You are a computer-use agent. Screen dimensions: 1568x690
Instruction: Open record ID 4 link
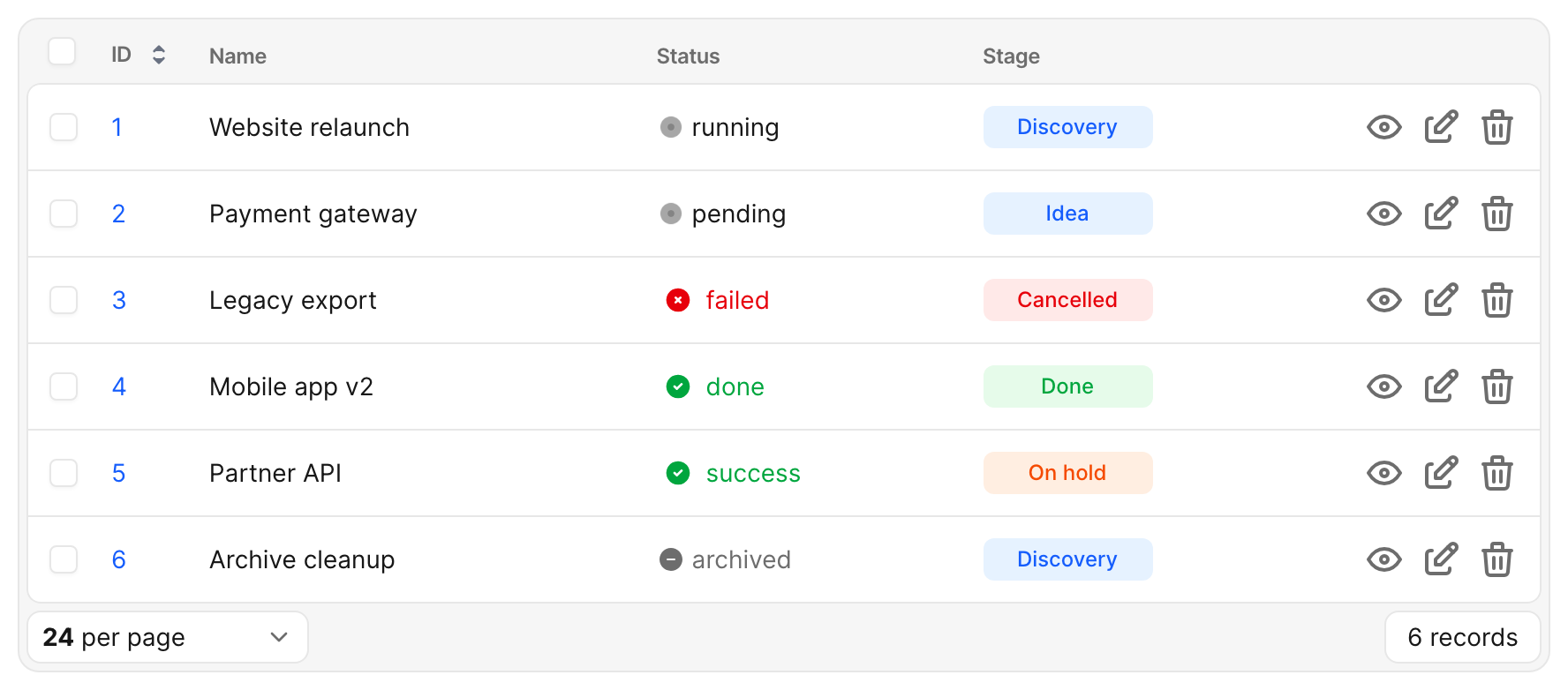[118, 386]
